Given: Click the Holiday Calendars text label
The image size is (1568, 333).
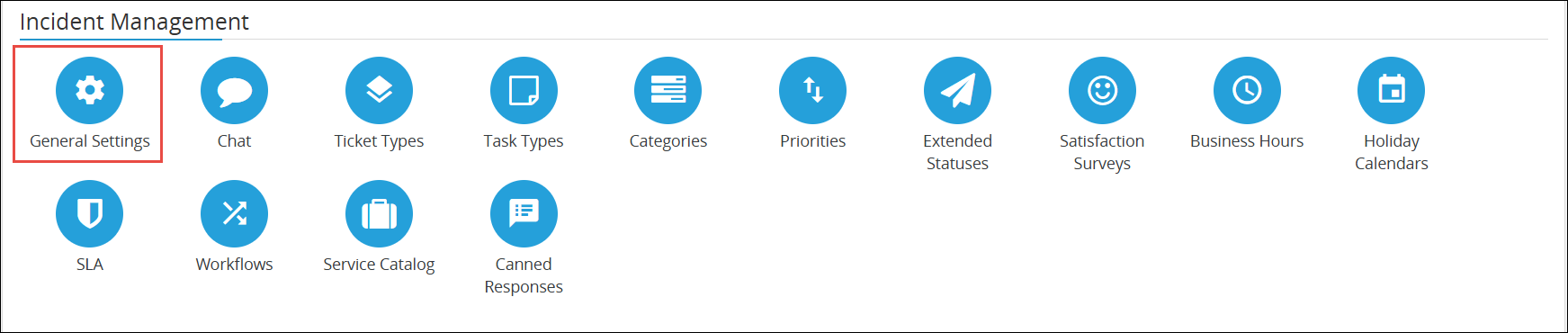Looking at the screenshot, I should (1392, 152).
